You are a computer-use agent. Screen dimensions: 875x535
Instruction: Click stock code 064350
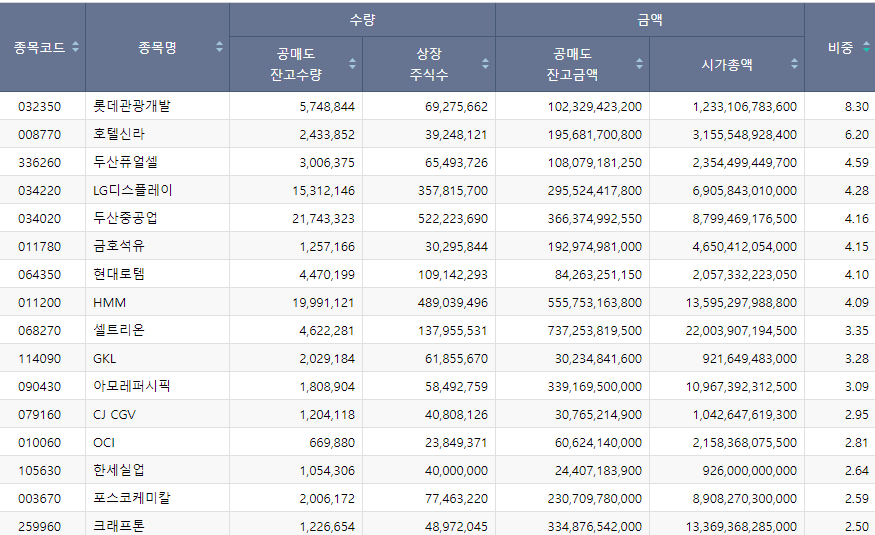coord(40,274)
